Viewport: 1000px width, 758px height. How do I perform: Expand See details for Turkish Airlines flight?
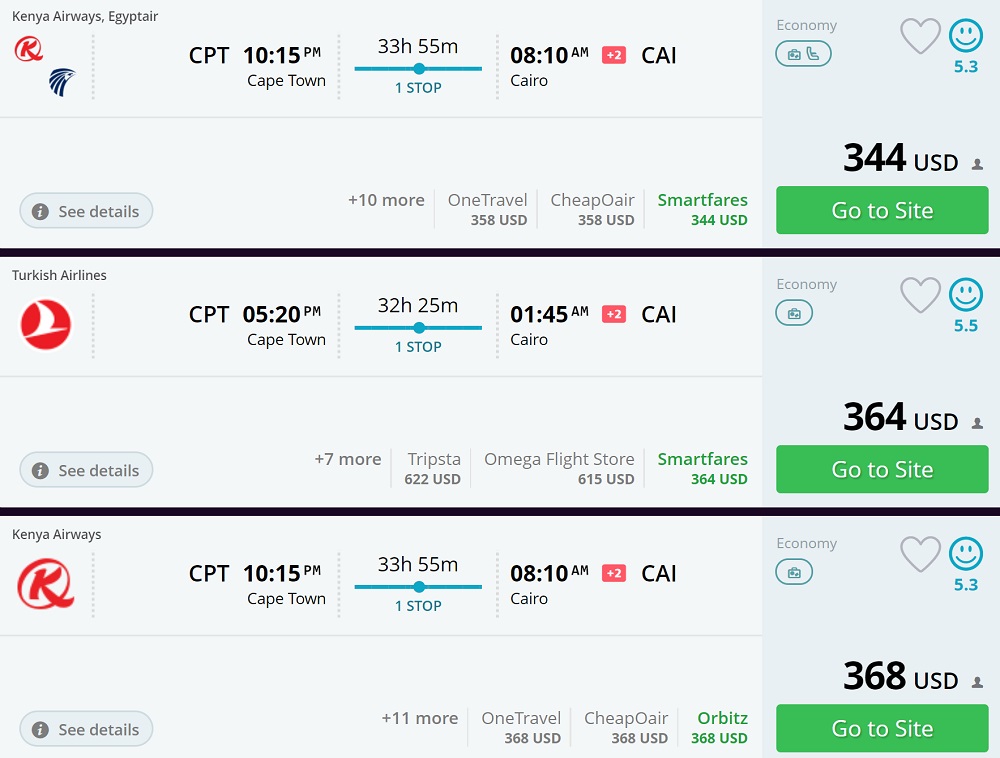tap(86, 470)
